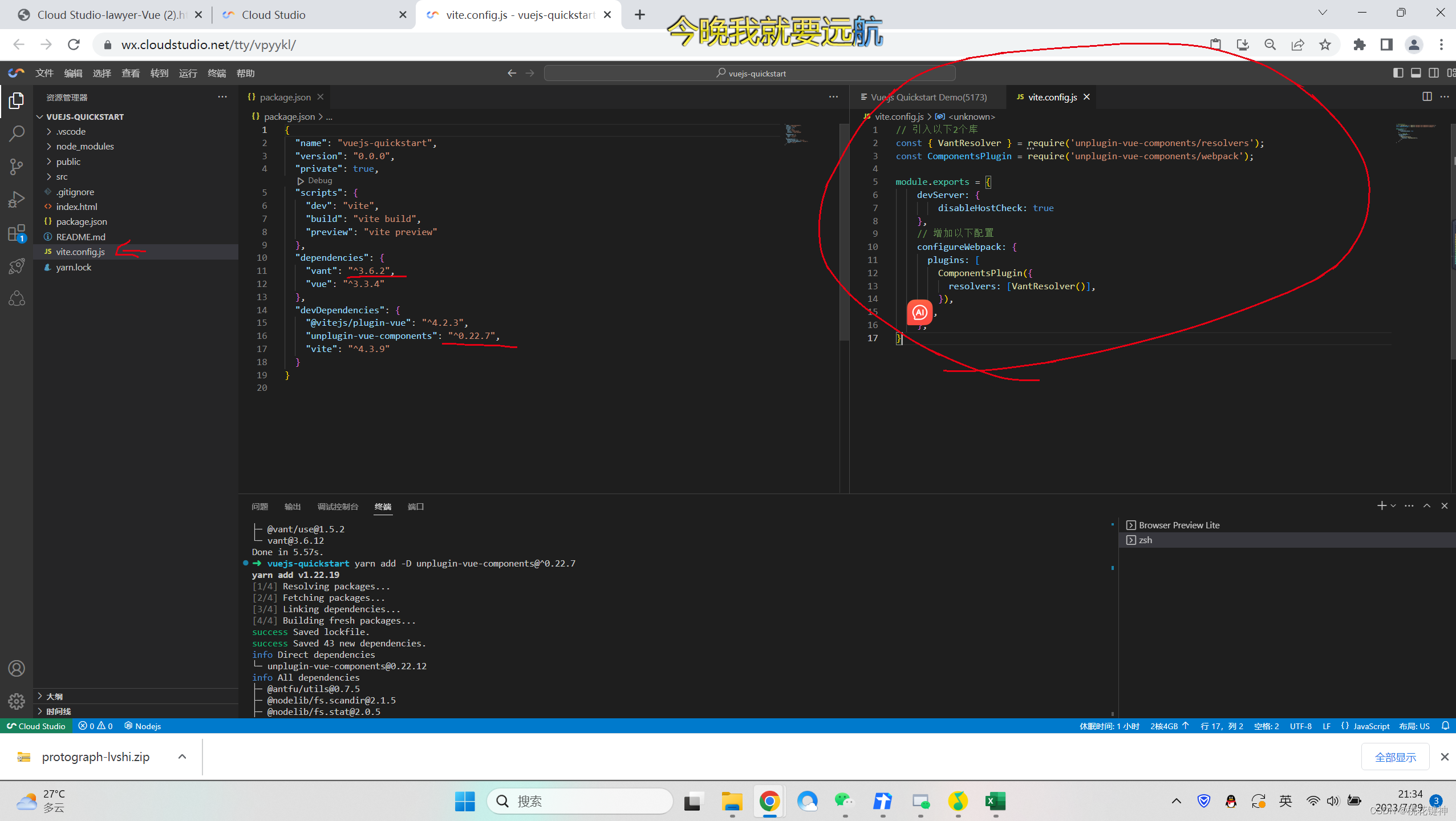Split the vite.config.js editor right
The width and height of the screenshot is (1456, 821).
pos(1426,97)
